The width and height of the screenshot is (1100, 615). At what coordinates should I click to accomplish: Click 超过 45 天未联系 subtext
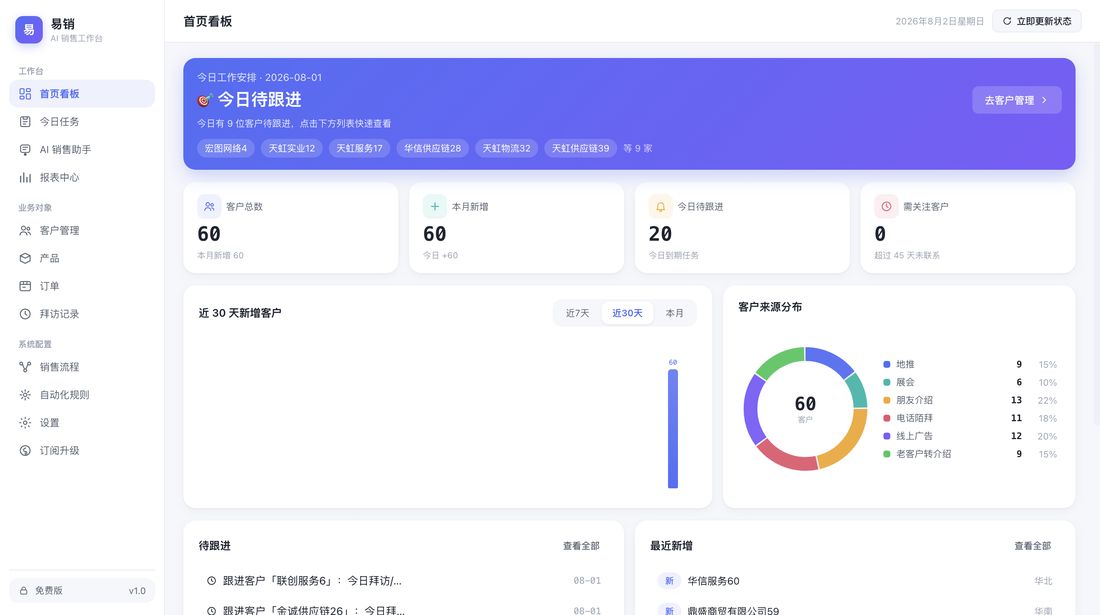907,255
